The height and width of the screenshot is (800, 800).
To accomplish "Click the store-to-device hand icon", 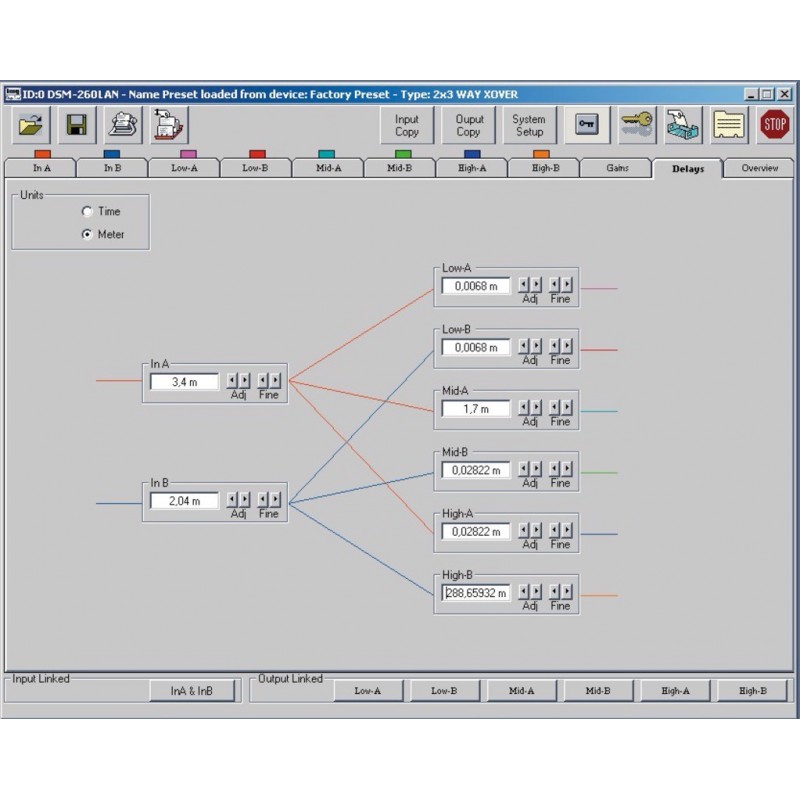I will click(169, 125).
